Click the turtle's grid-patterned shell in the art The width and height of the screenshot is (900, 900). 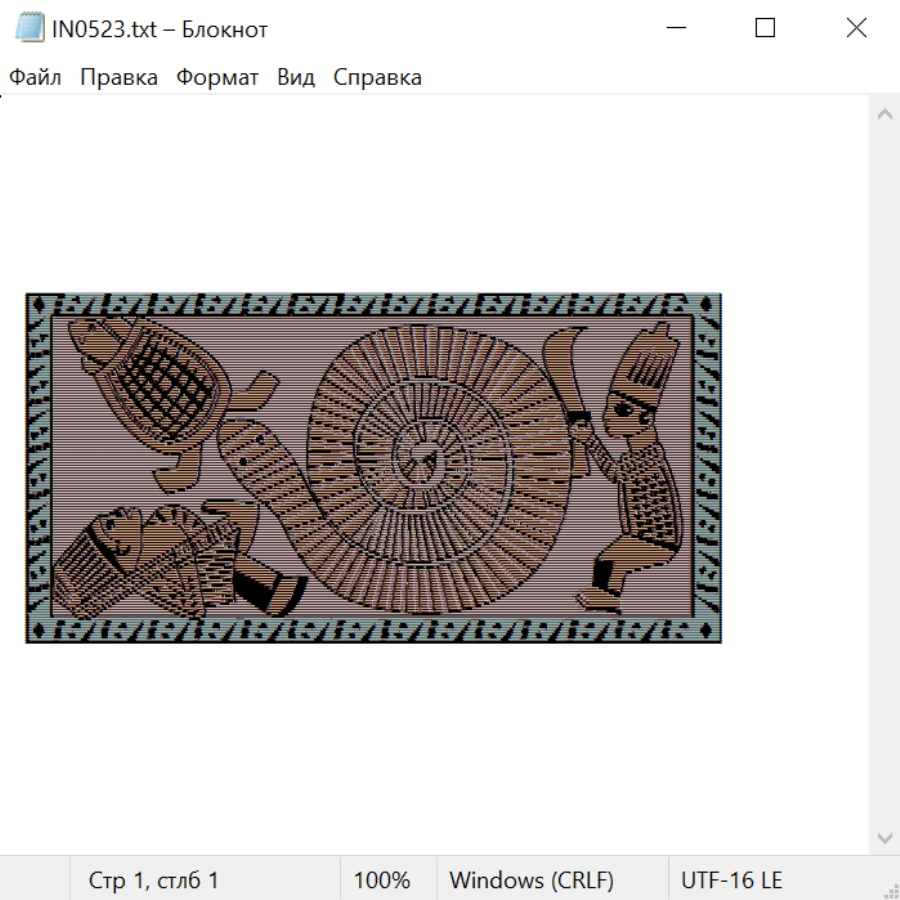tap(165, 378)
